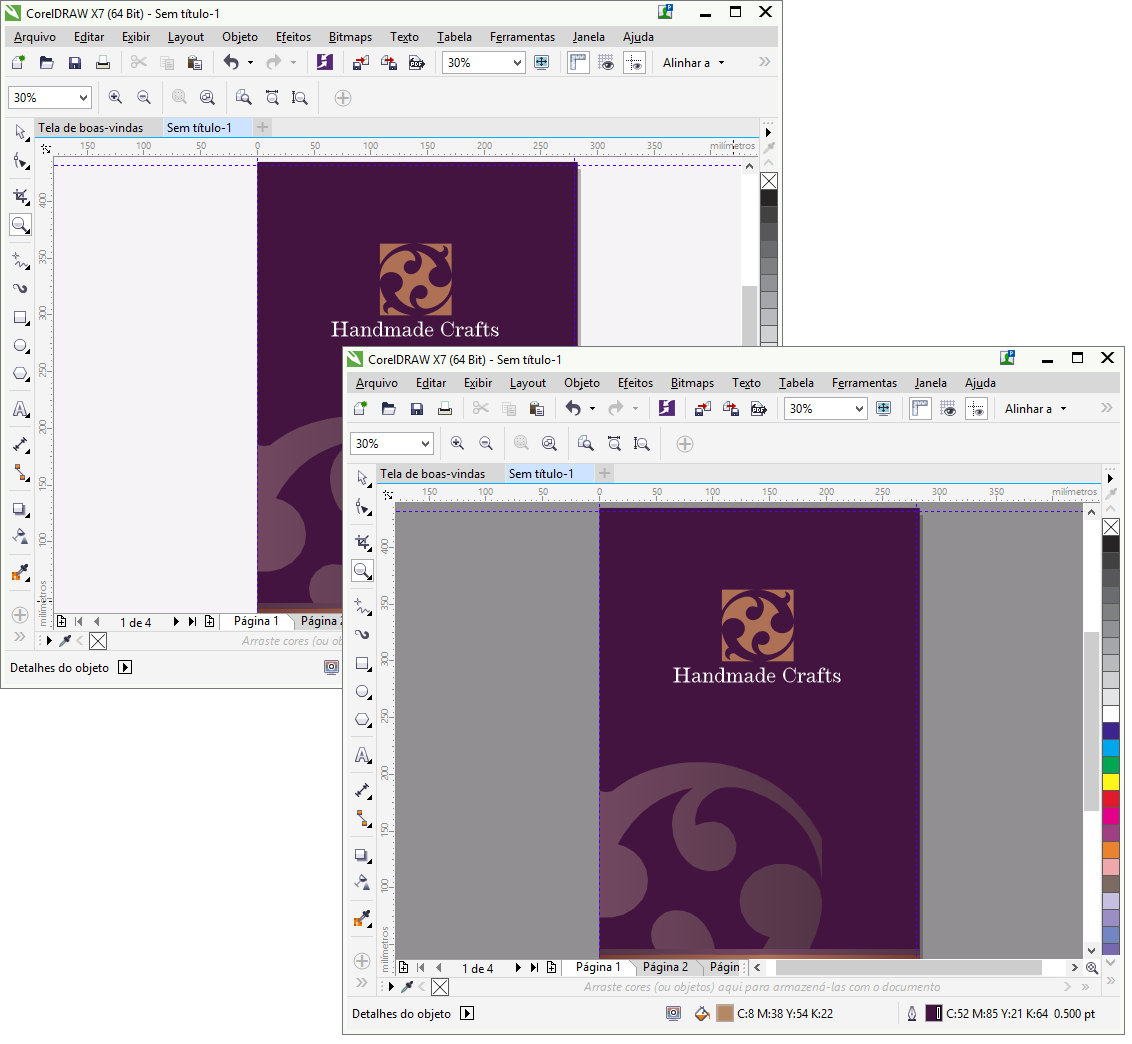Expand the 'Alinhar a' dropdown in the front window
The width and height of the screenshot is (1132, 1044).
point(1063,408)
